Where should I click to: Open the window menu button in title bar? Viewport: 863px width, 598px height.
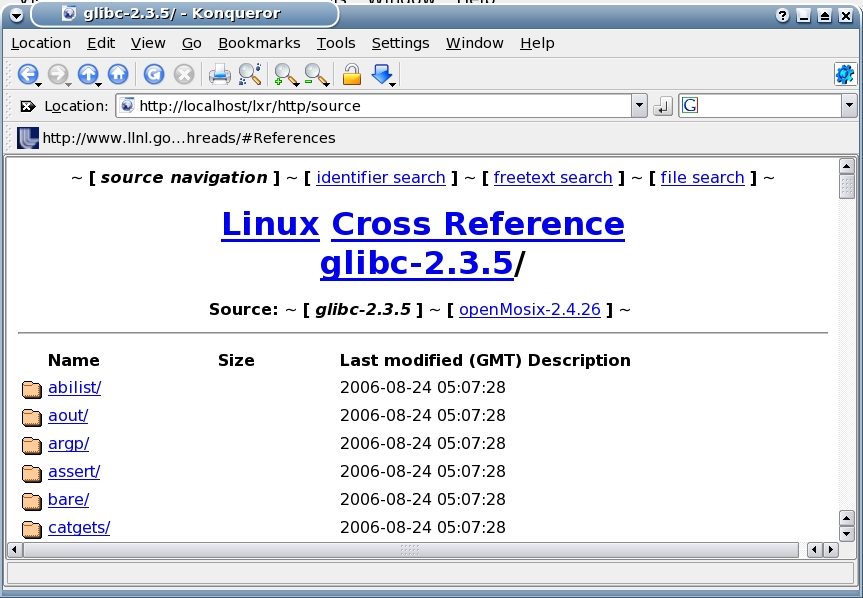click(x=16, y=14)
